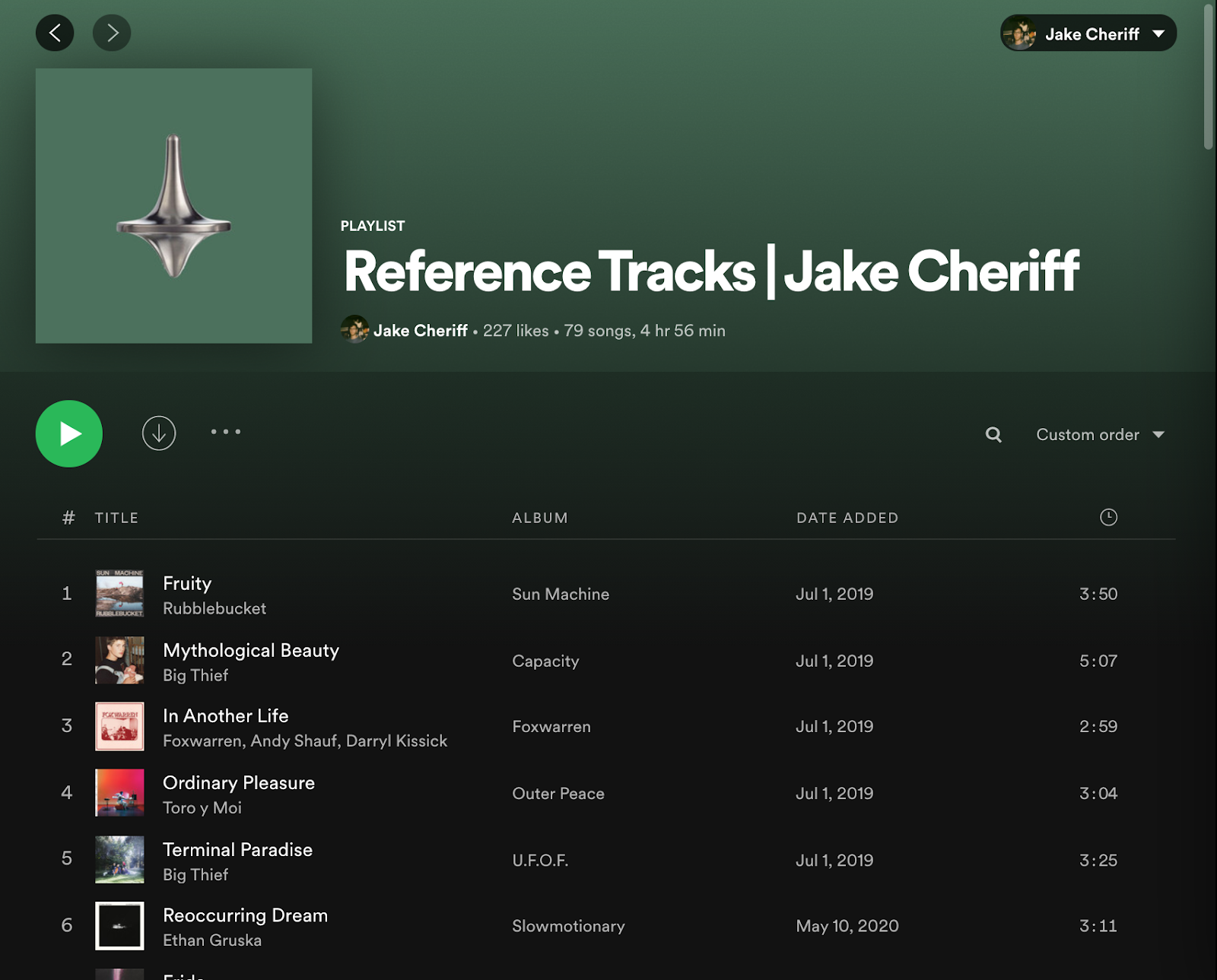Image resolution: width=1217 pixels, height=980 pixels.
Task: Click Jake Cheriff's small avatar beside the byline
Action: click(354, 330)
